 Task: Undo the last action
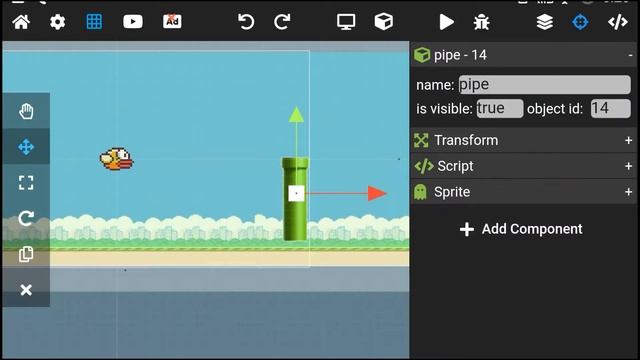(246, 22)
